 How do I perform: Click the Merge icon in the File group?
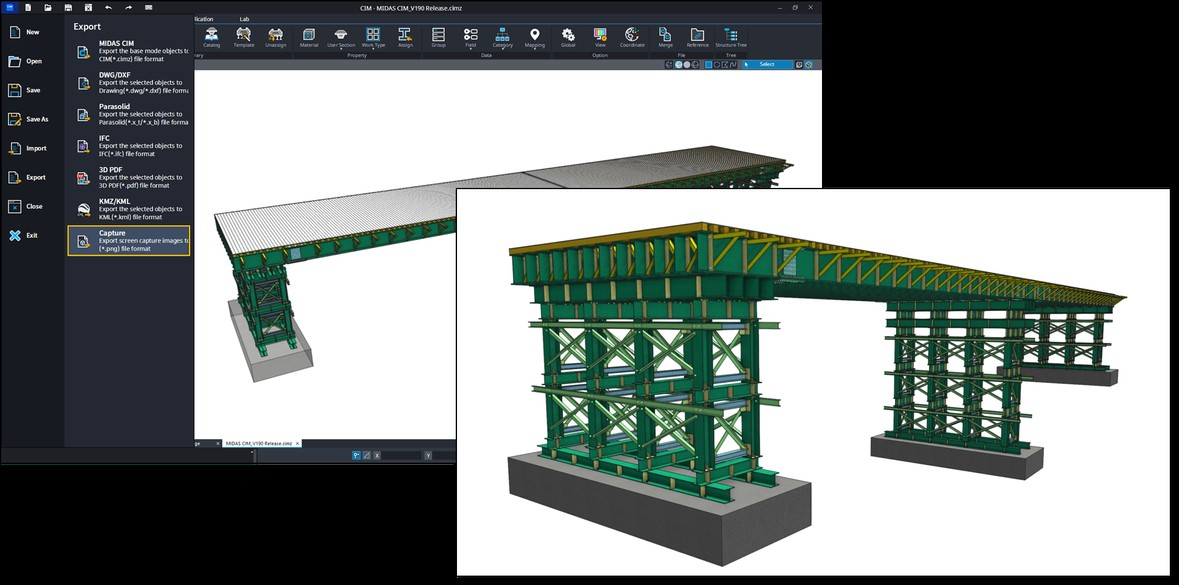663,38
